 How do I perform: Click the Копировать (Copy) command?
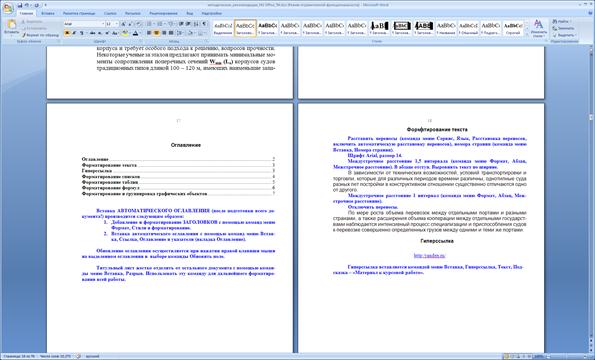(x=34, y=28)
